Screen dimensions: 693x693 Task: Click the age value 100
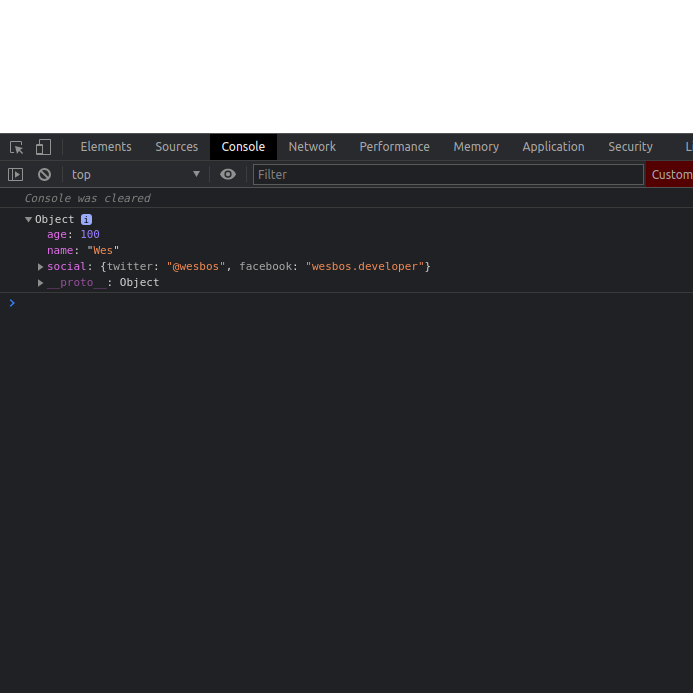(90, 234)
